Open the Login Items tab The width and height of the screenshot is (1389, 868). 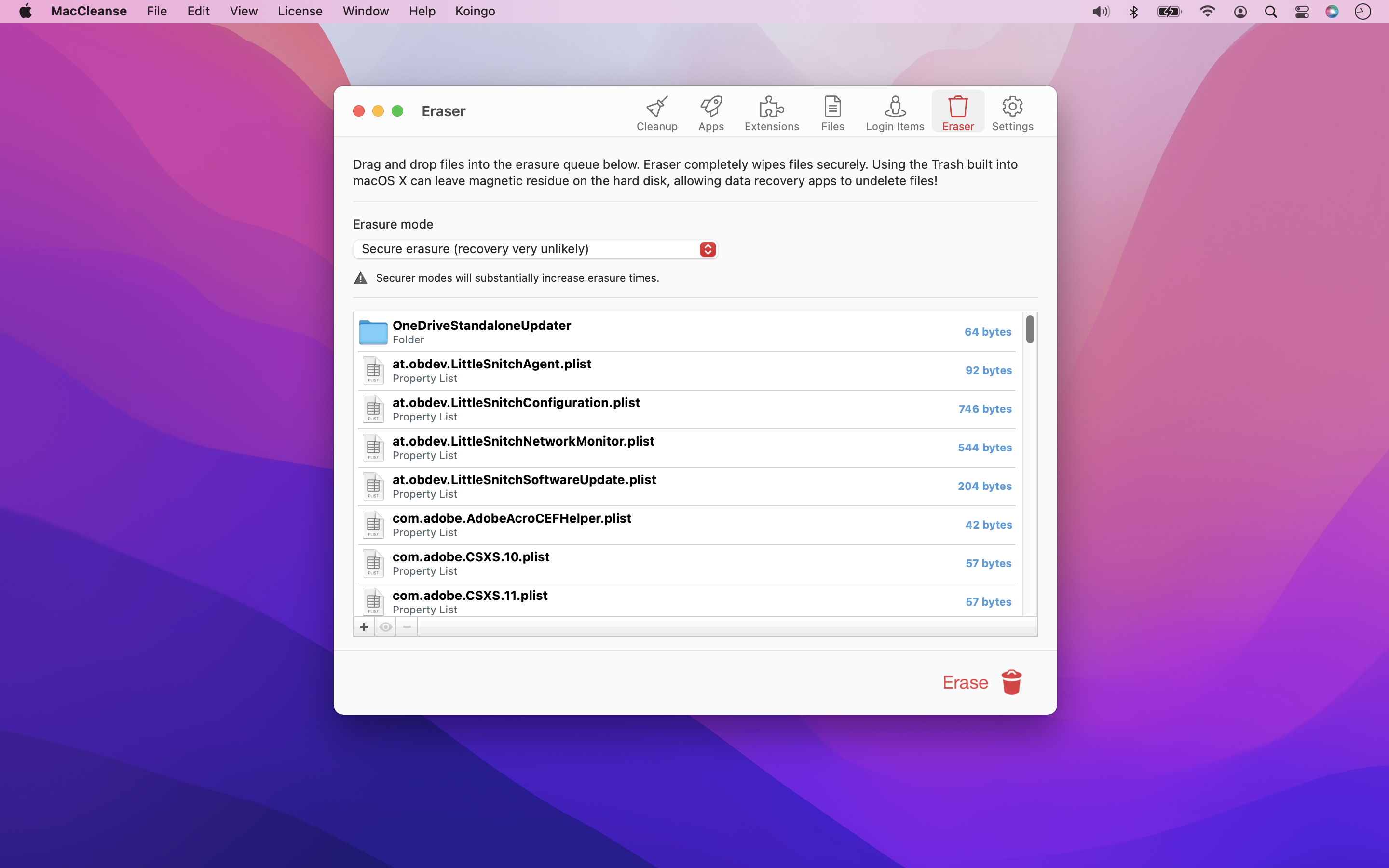pos(895,113)
